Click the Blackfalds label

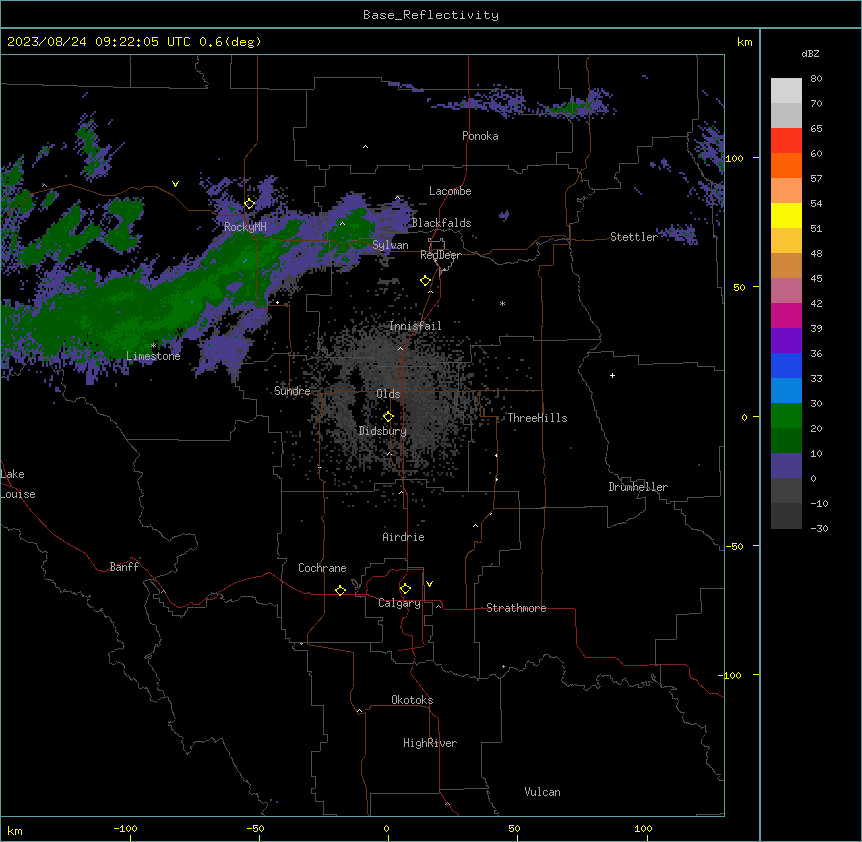click(x=441, y=223)
